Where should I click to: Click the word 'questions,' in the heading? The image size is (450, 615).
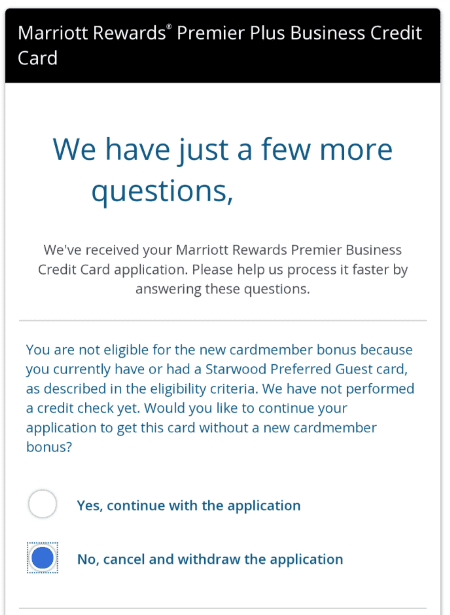point(162,191)
